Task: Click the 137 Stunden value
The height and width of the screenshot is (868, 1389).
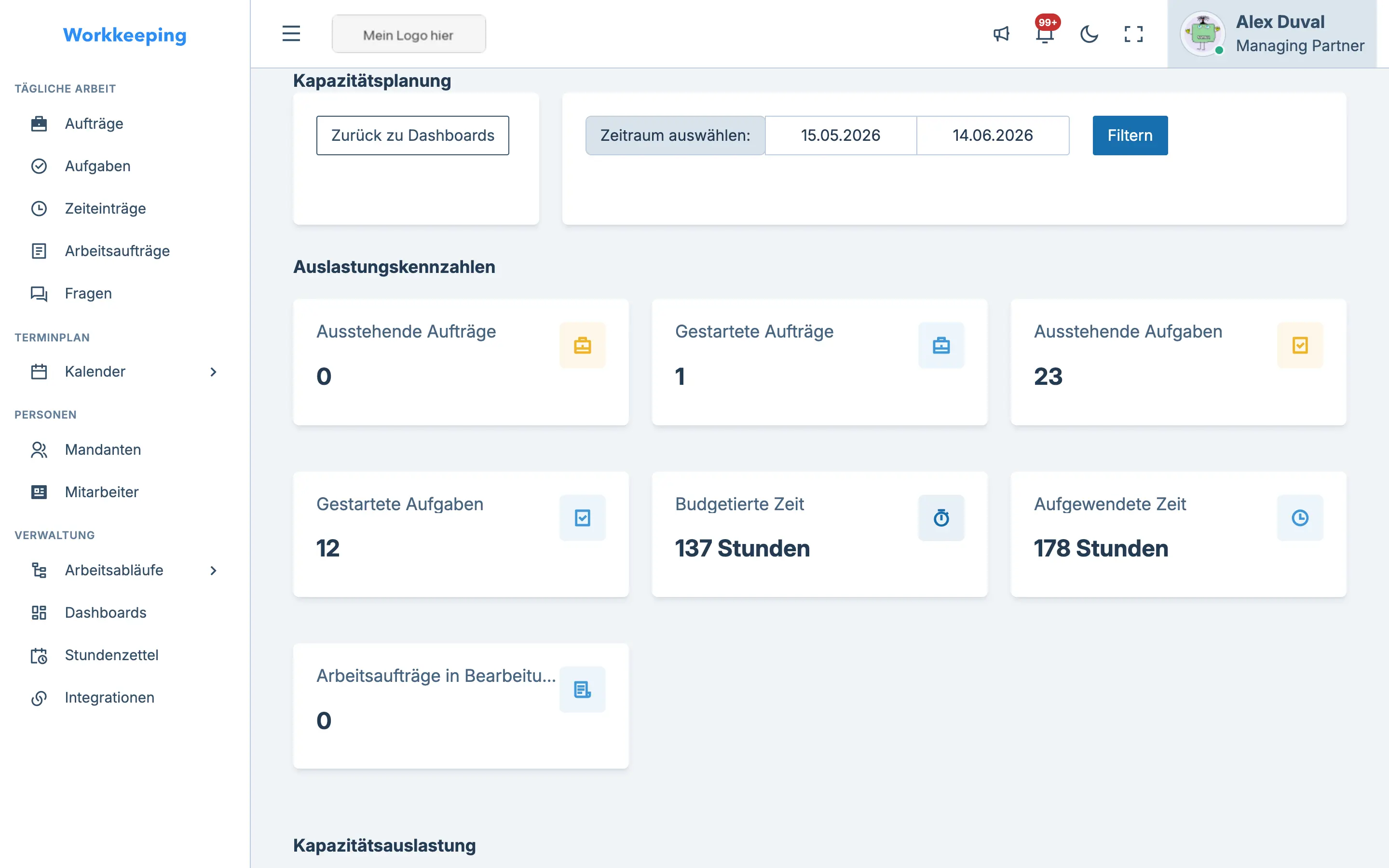Action: point(742,549)
